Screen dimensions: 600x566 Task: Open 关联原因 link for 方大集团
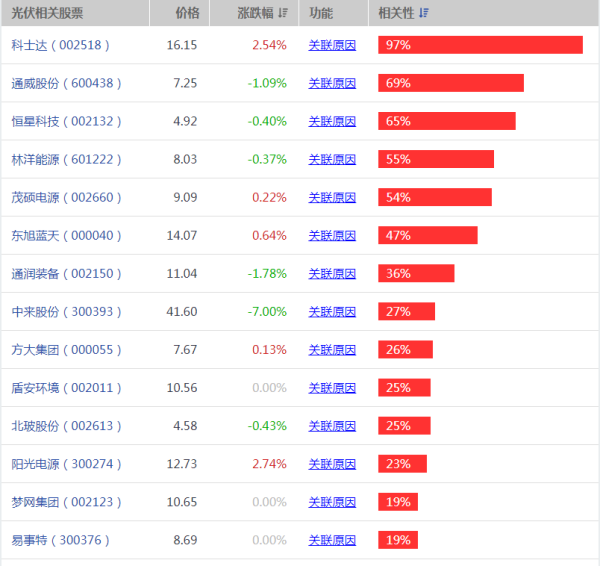click(x=332, y=350)
